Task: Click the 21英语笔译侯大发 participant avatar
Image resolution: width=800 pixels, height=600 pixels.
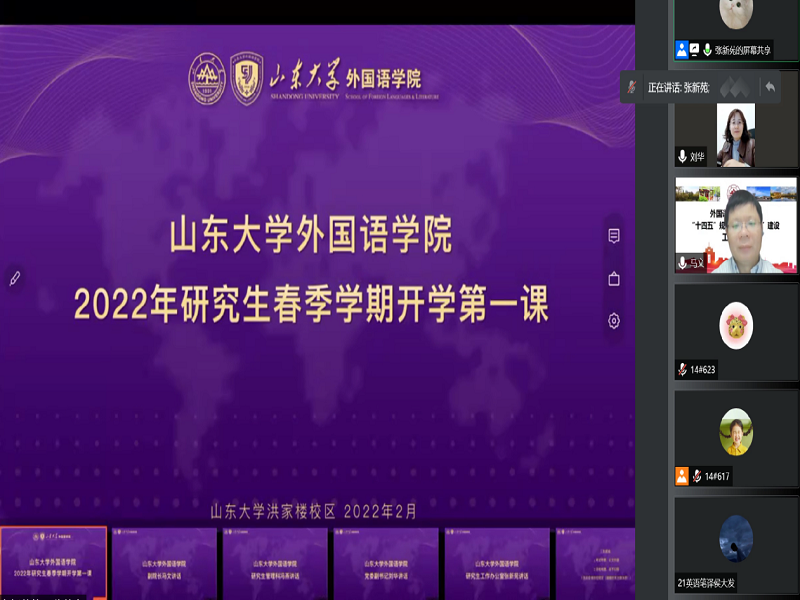Action: pos(736,539)
